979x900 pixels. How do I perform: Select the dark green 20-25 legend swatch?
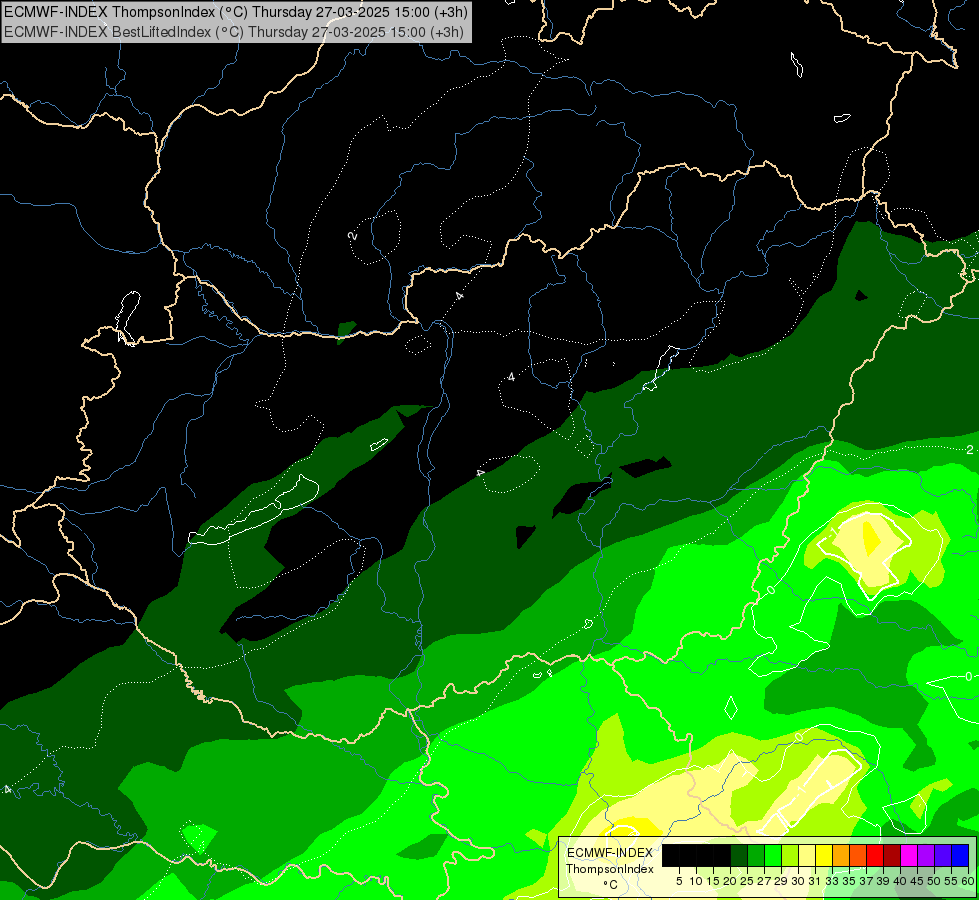(739, 855)
